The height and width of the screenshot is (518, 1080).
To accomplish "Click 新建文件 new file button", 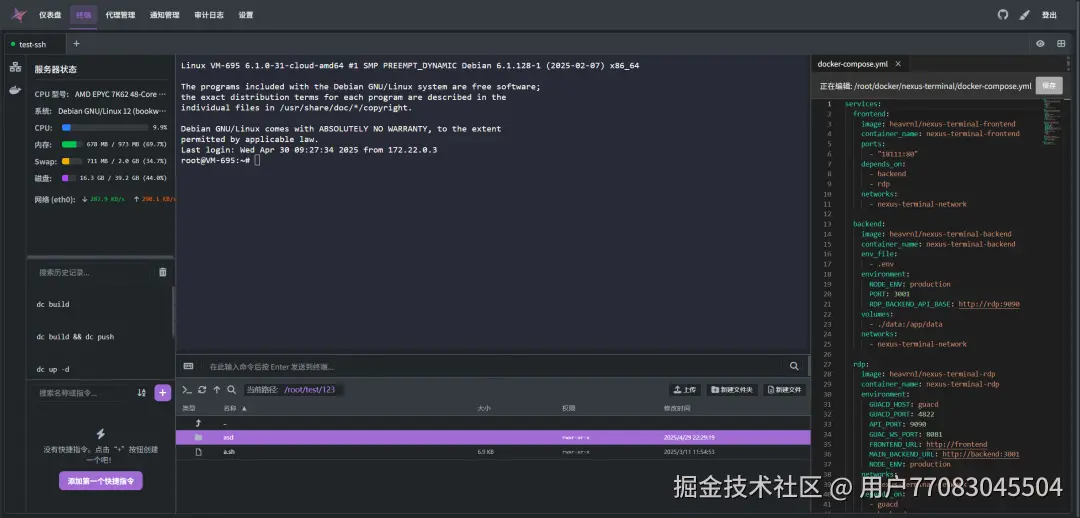I will (x=784, y=390).
